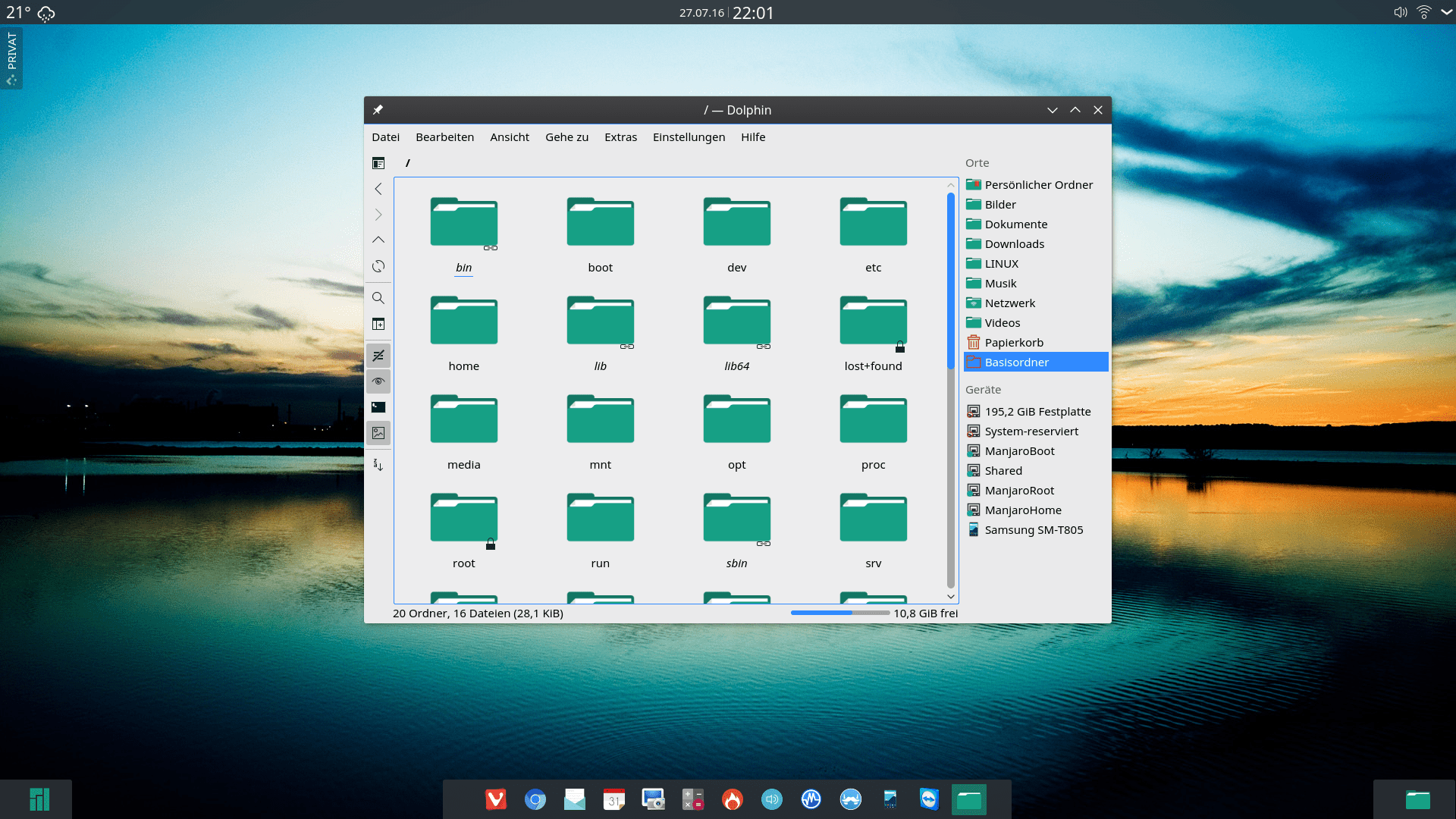Open Downloads in the Orte panel
1456x819 pixels.
click(x=1014, y=244)
